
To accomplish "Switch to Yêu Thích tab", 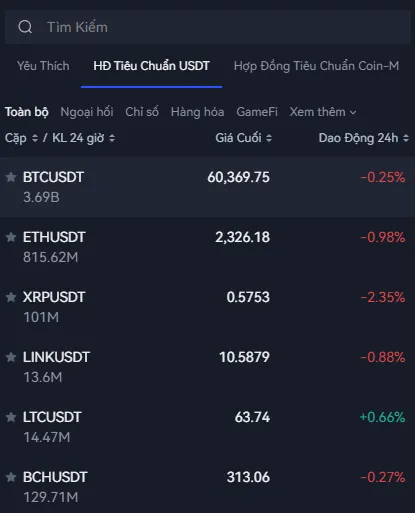I will tap(43, 66).
